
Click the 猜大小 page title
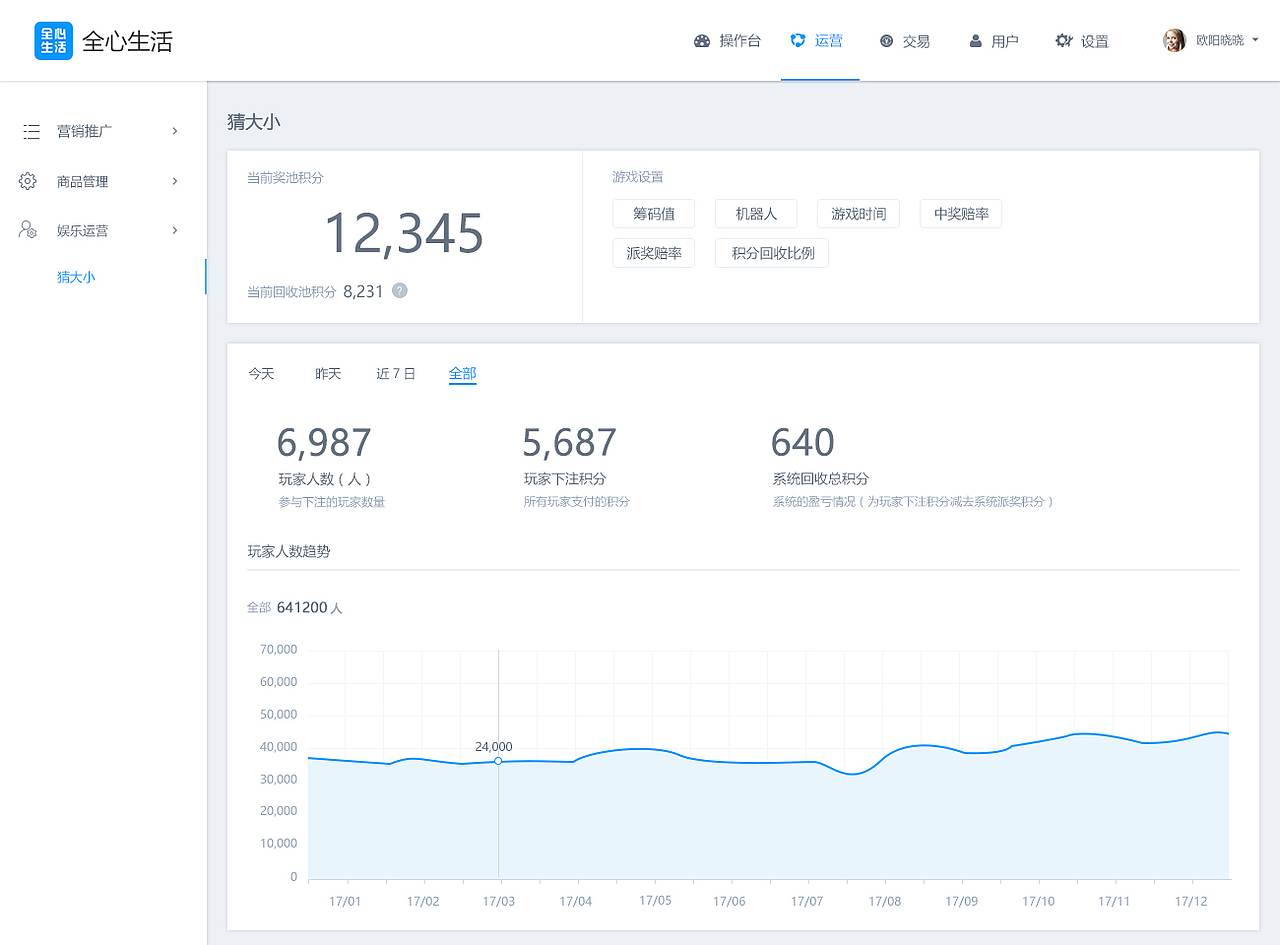pyautogui.click(x=254, y=122)
